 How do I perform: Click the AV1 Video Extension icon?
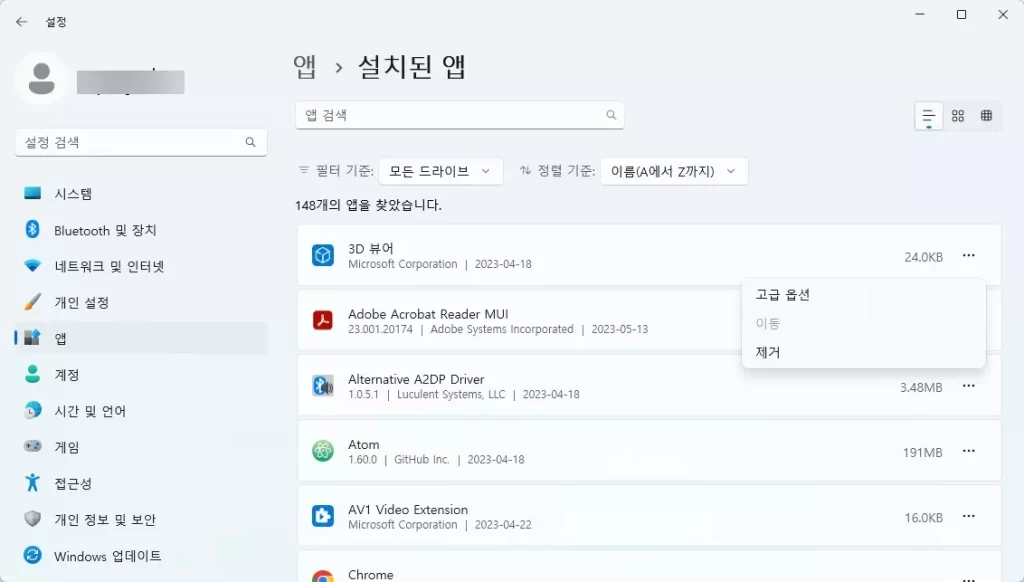pos(323,516)
